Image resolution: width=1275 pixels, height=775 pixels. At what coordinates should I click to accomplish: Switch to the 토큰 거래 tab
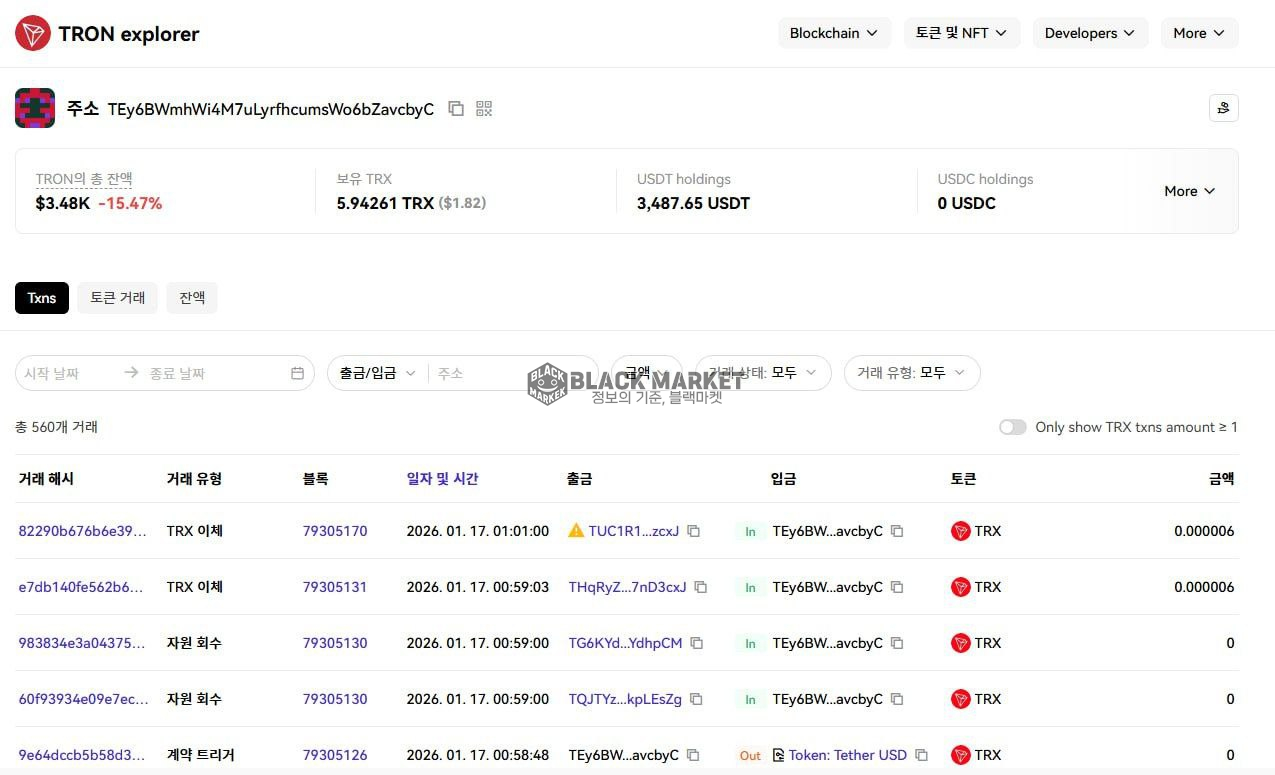click(117, 298)
